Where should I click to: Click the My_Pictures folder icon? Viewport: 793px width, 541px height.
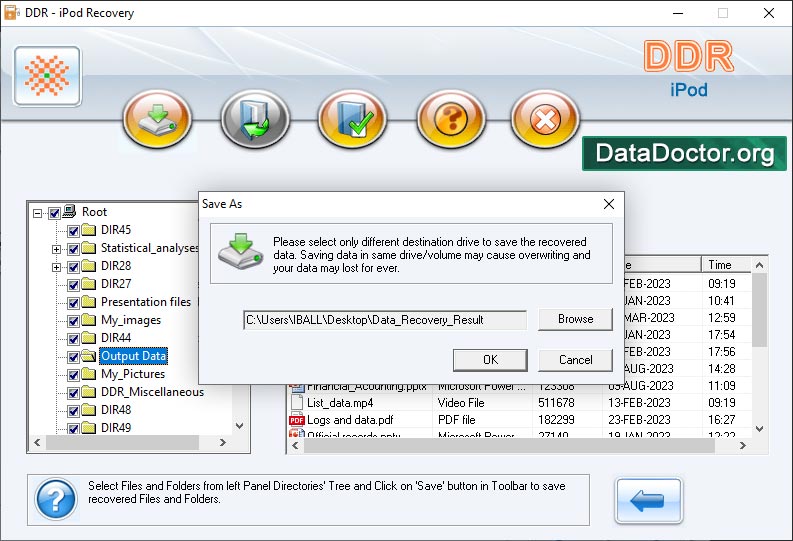coord(89,374)
